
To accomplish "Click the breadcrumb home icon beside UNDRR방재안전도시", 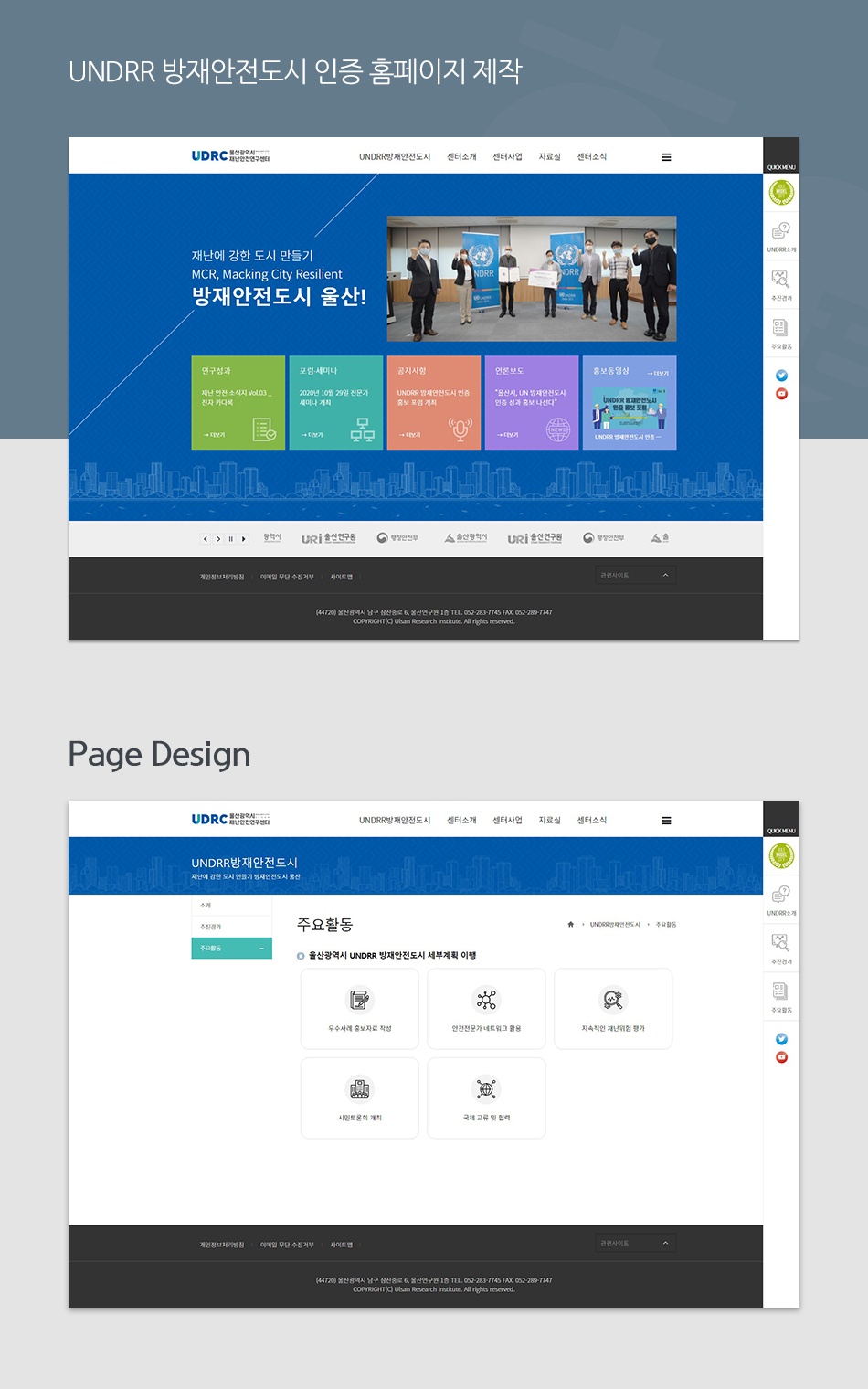I will [x=571, y=925].
